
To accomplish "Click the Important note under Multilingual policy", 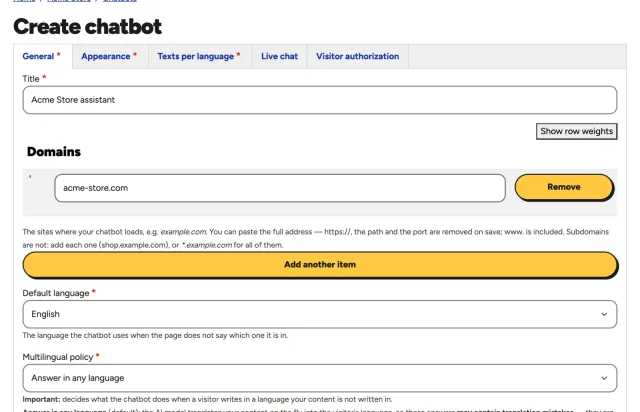I will [x=207, y=399].
